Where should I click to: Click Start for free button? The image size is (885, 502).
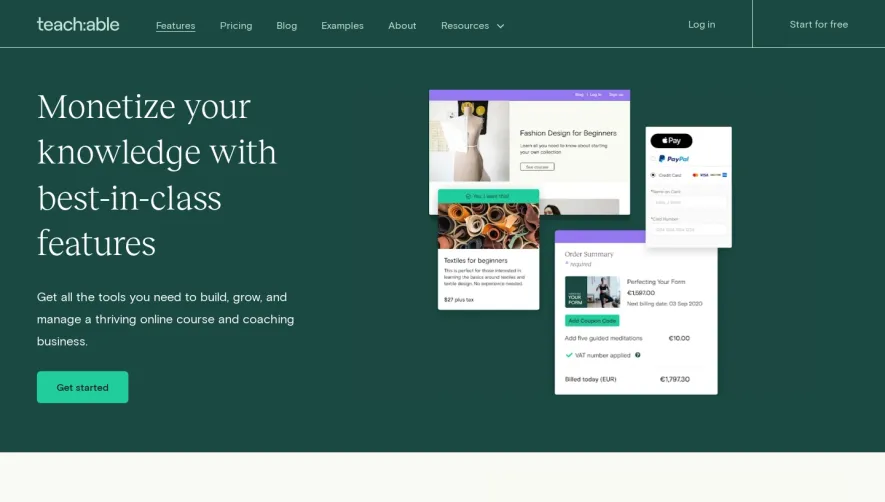(818, 24)
